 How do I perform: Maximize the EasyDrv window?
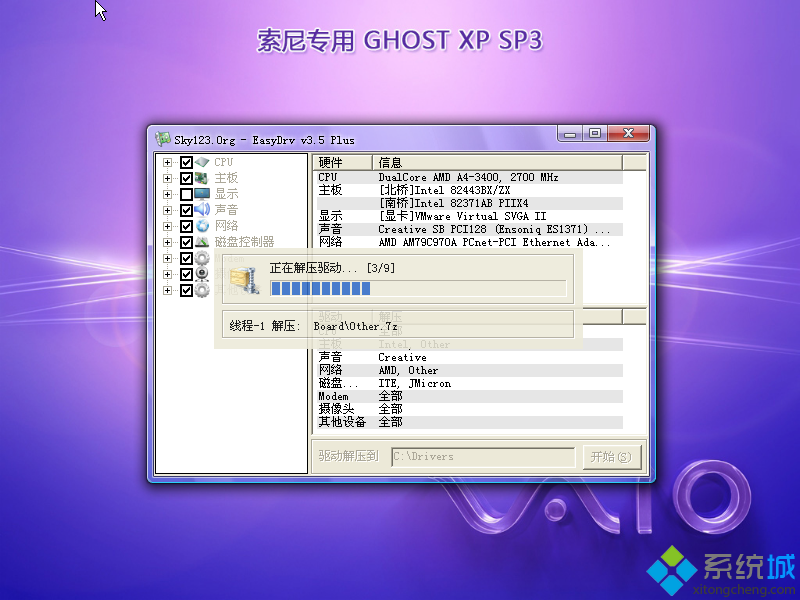point(595,134)
